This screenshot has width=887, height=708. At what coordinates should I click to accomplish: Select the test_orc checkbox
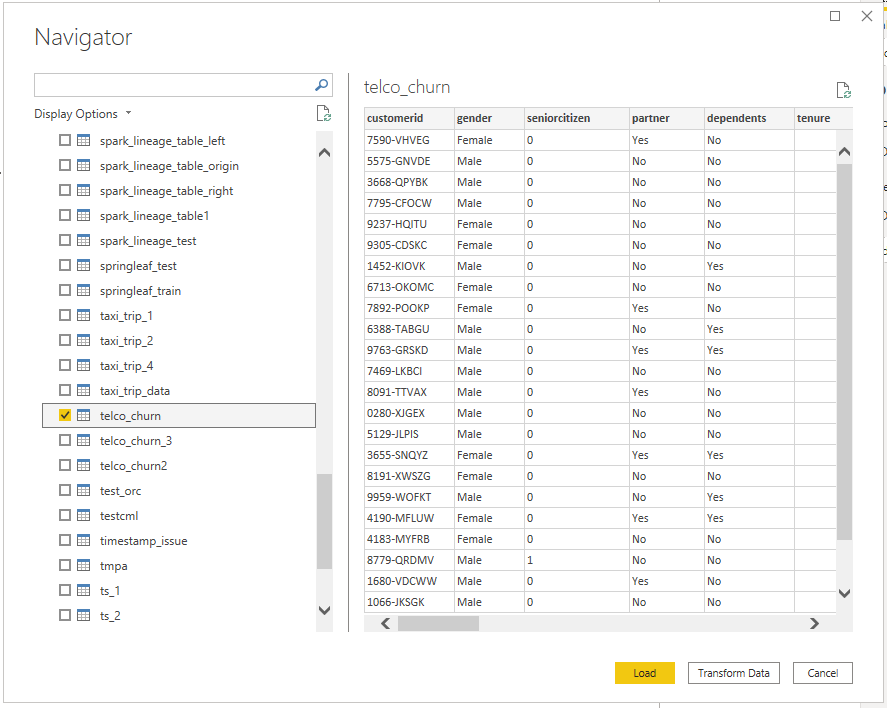point(65,490)
